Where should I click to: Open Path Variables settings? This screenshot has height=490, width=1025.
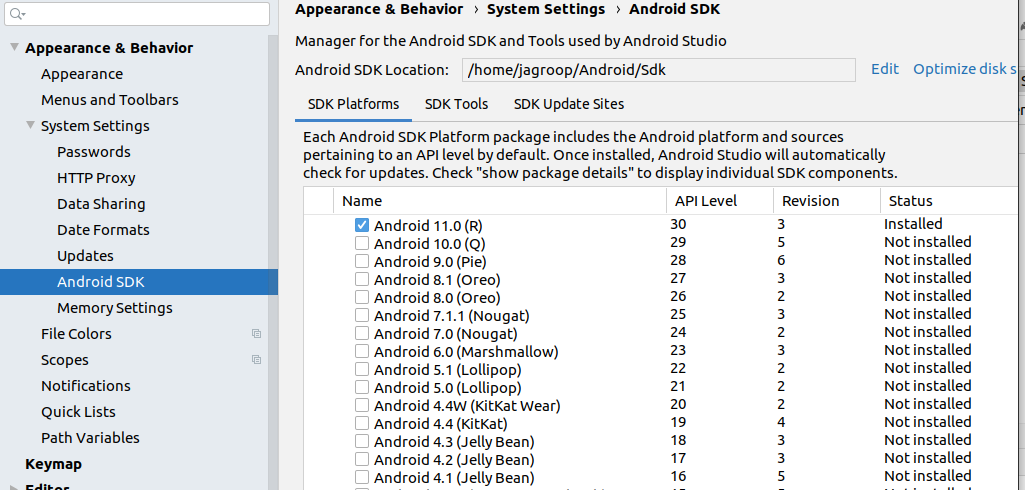click(90, 438)
